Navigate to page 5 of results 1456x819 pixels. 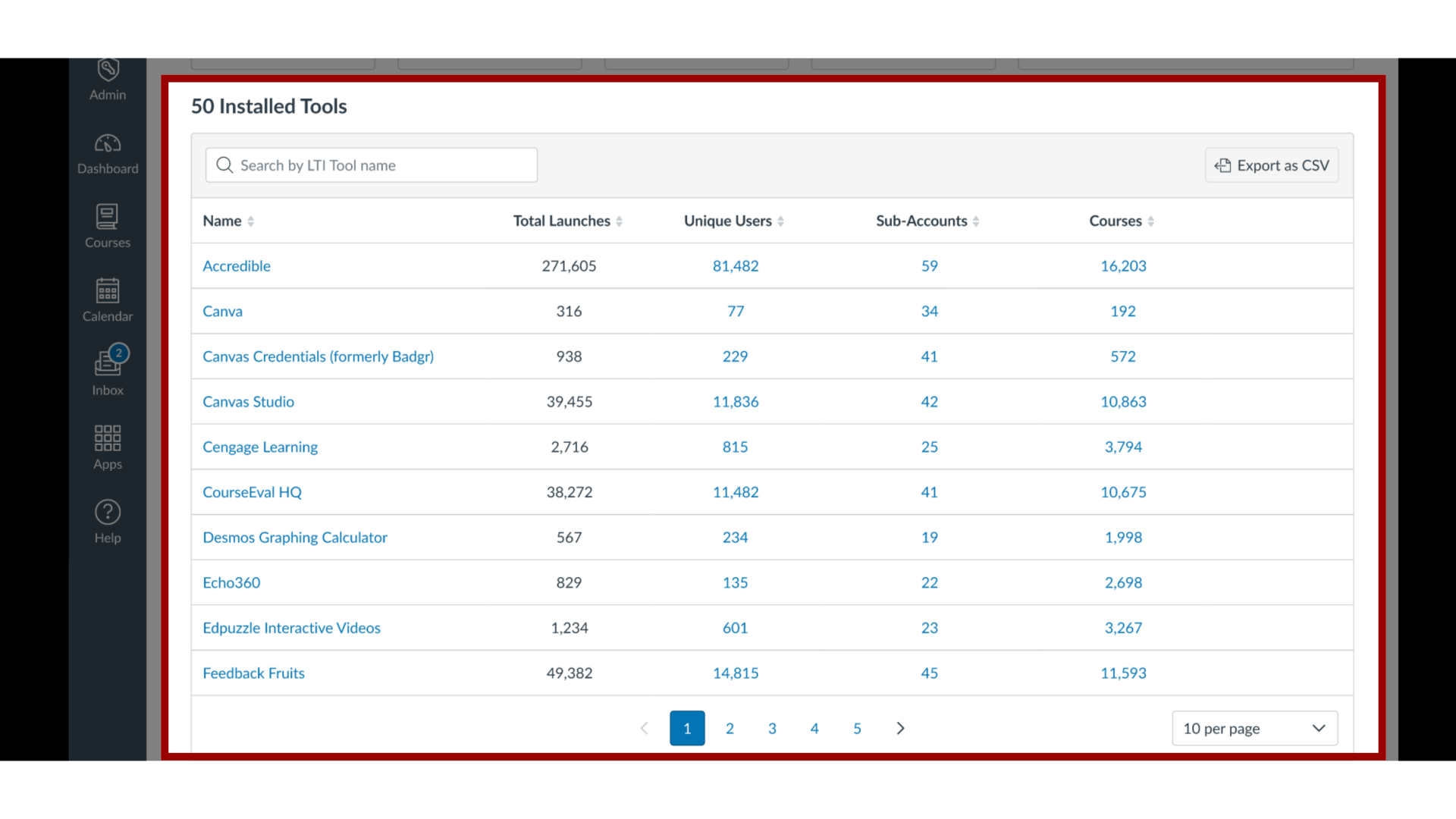pyautogui.click(x=857, y=728)
